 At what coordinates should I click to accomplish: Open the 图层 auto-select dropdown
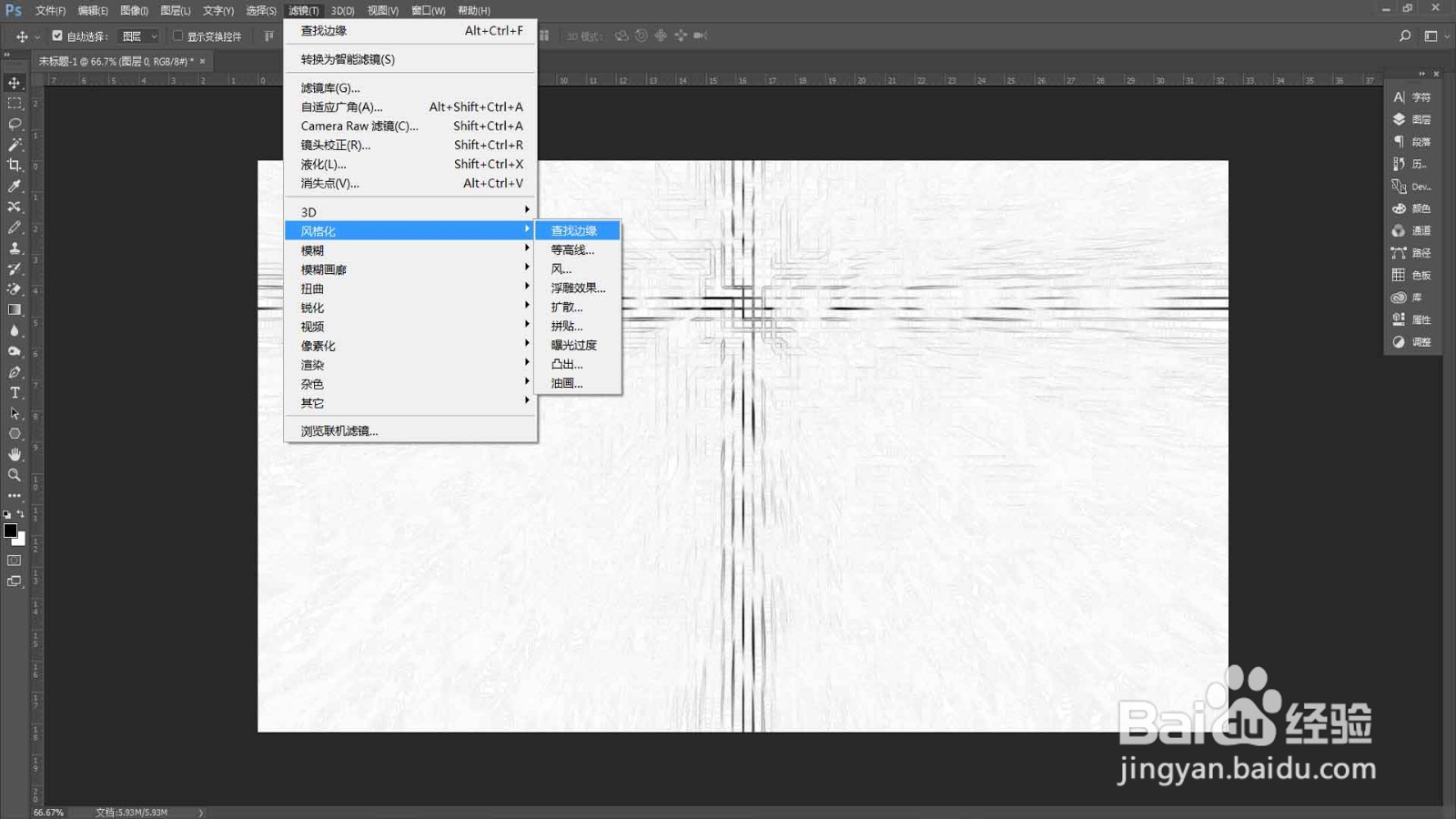tap(139, 36)
